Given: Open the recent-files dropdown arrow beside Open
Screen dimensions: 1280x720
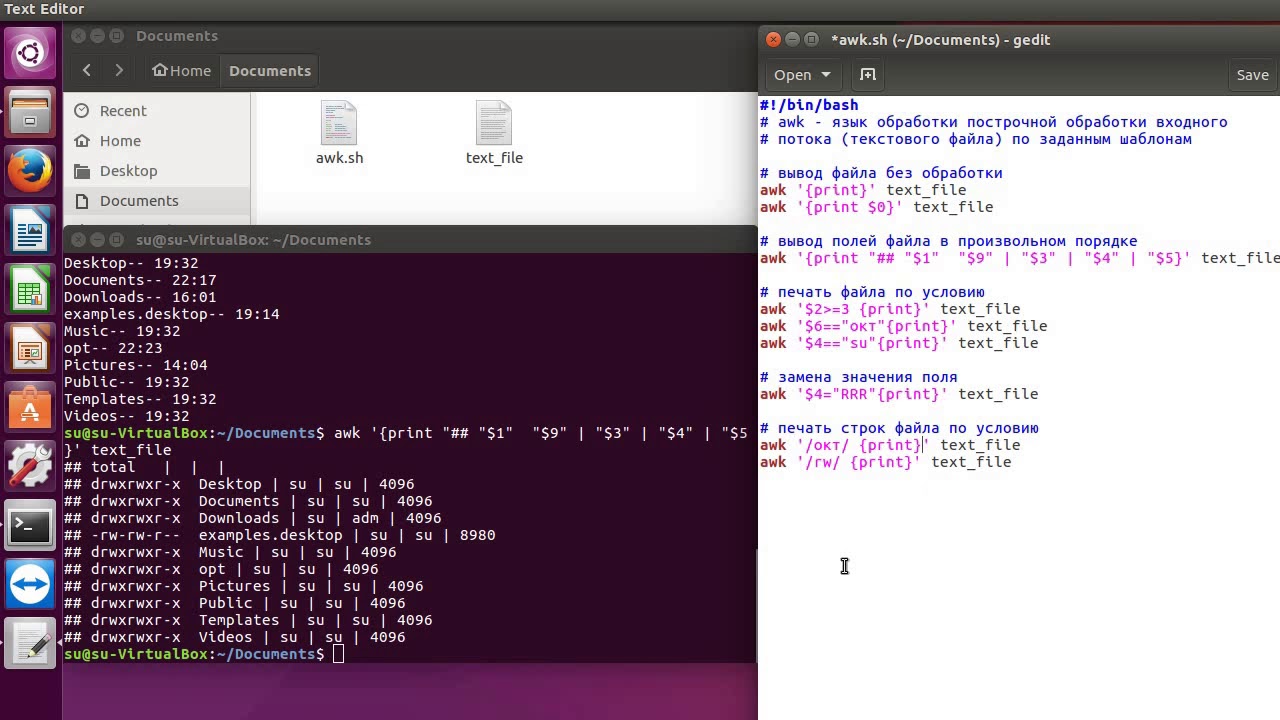Looking at the screenshot, I should coord(825,75).
